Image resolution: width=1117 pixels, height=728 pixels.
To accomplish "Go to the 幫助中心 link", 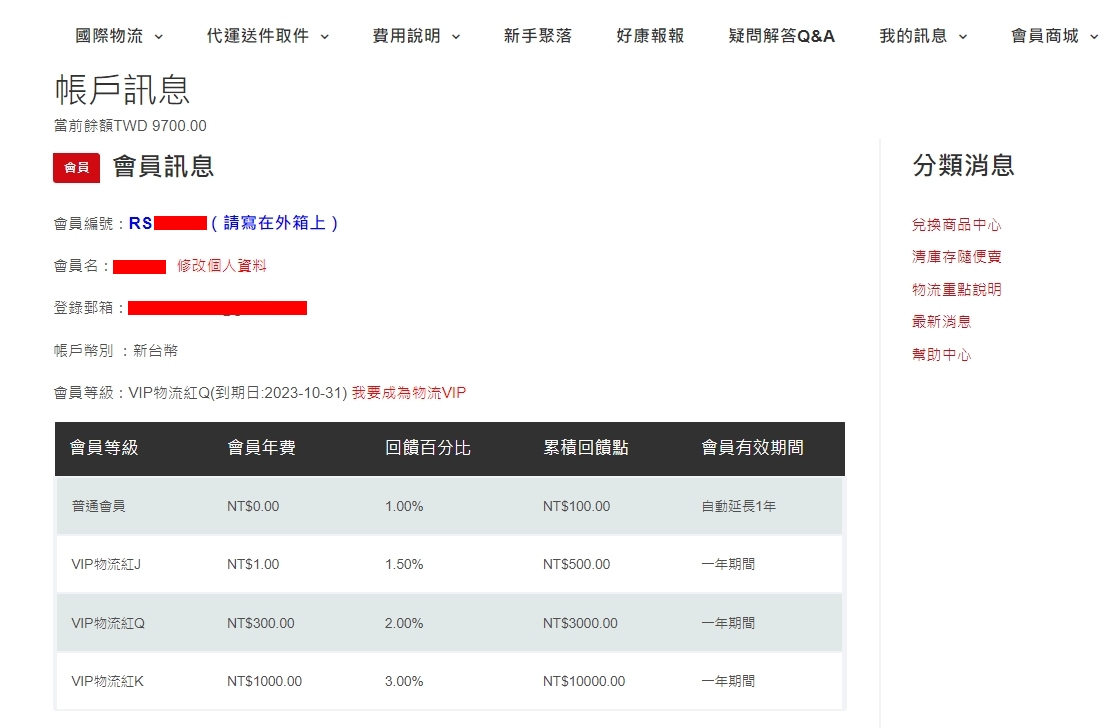I will tap(941, 355).
